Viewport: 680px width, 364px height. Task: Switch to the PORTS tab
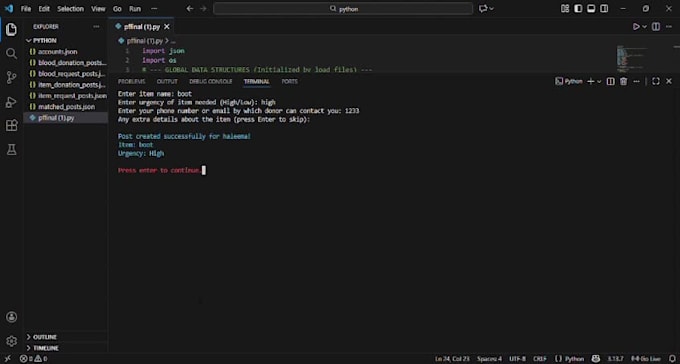290,82
